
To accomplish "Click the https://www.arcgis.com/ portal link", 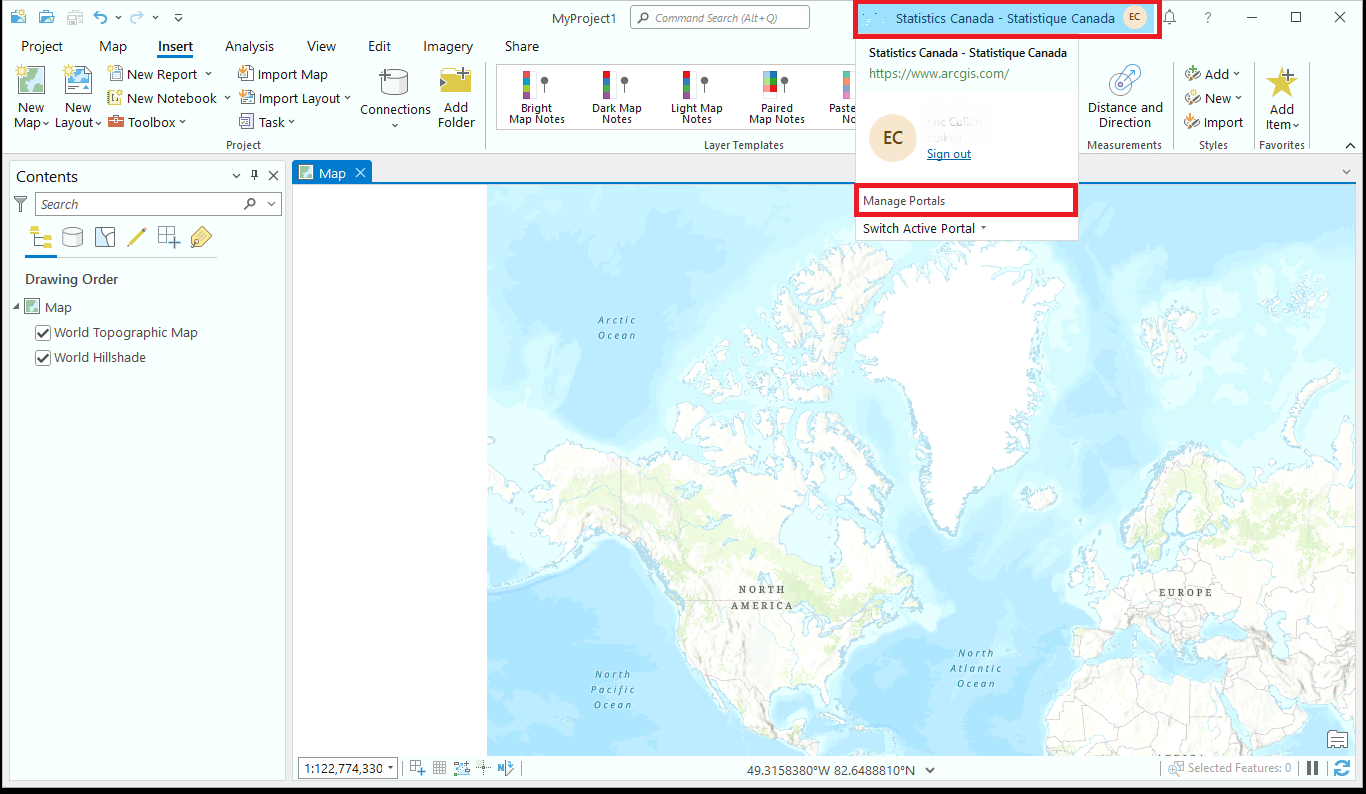I will click(939, 73).
